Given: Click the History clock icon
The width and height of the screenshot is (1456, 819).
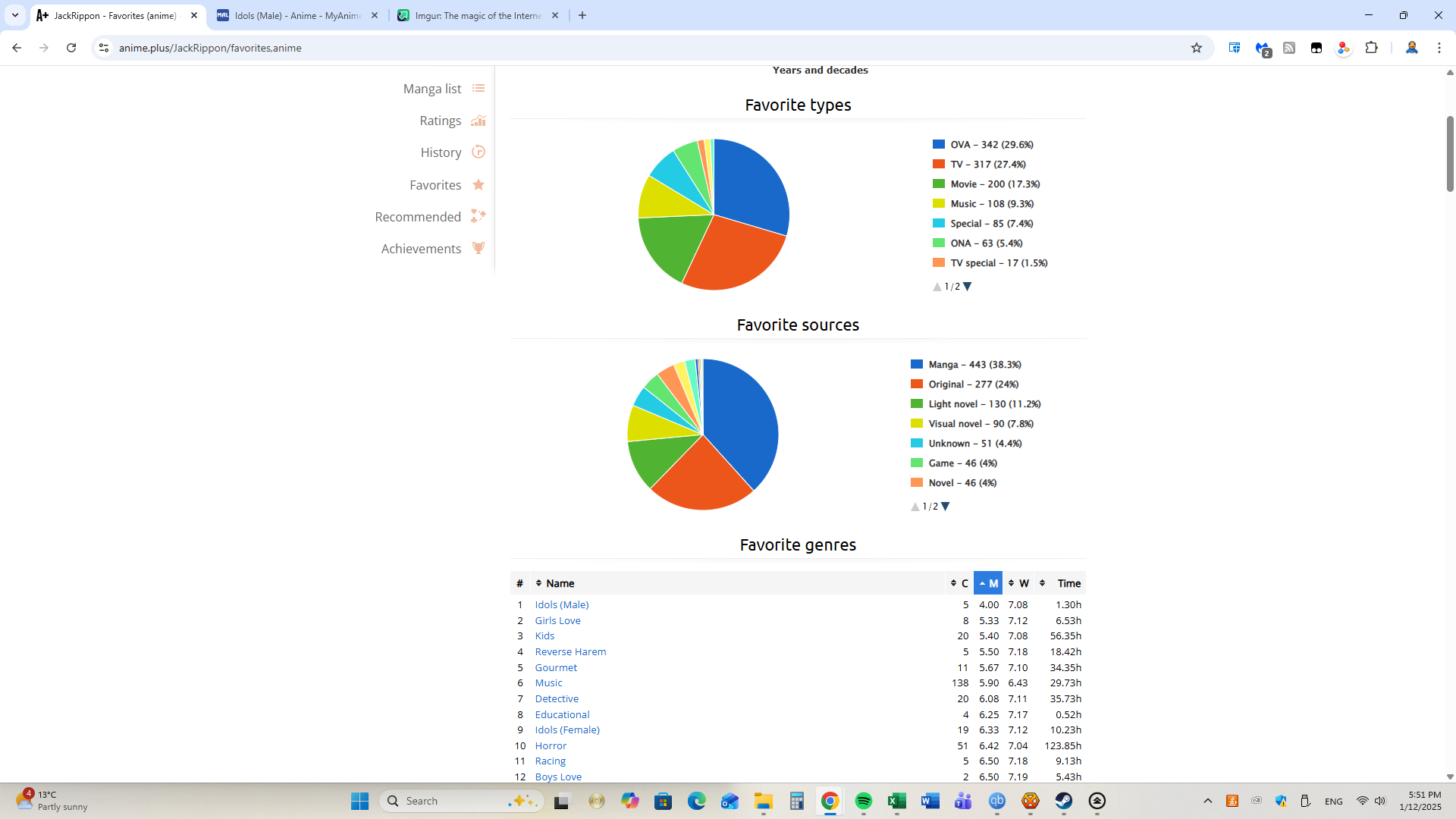Looking at the screenshot, I should [479, 152].
